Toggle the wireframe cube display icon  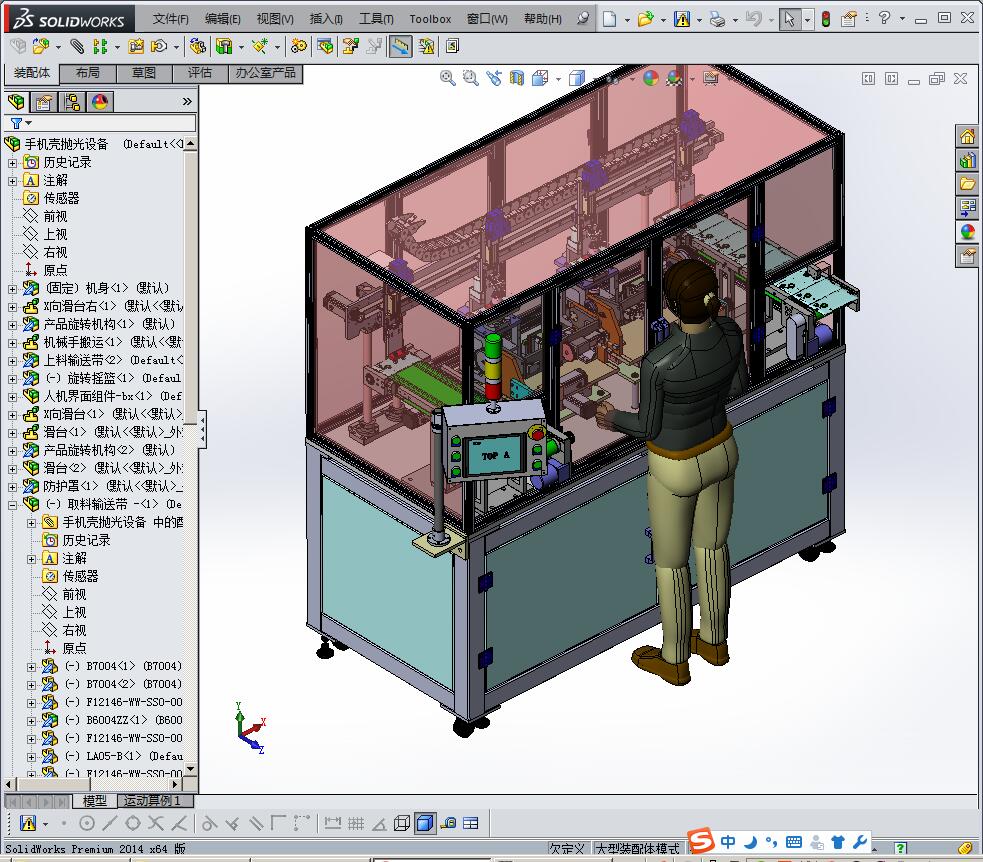[x=402, y=823]
